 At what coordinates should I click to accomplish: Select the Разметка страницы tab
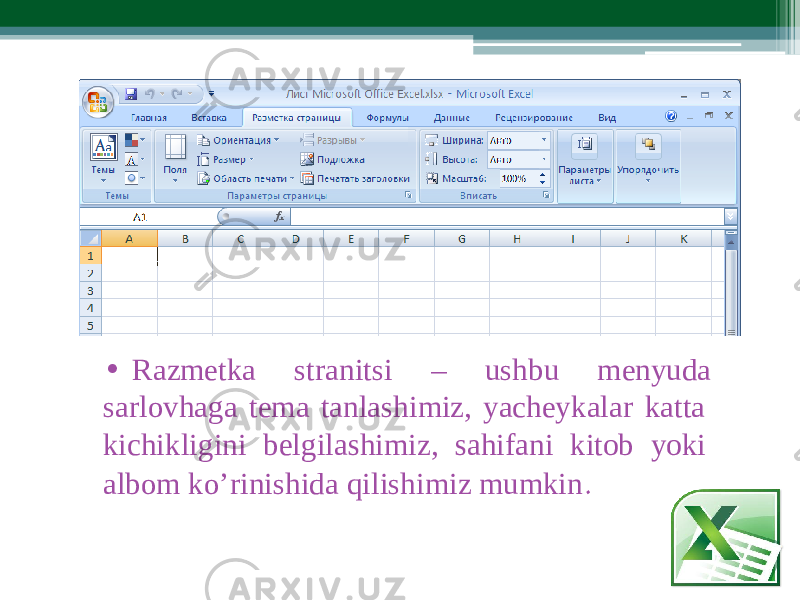(x=297, y=118)
